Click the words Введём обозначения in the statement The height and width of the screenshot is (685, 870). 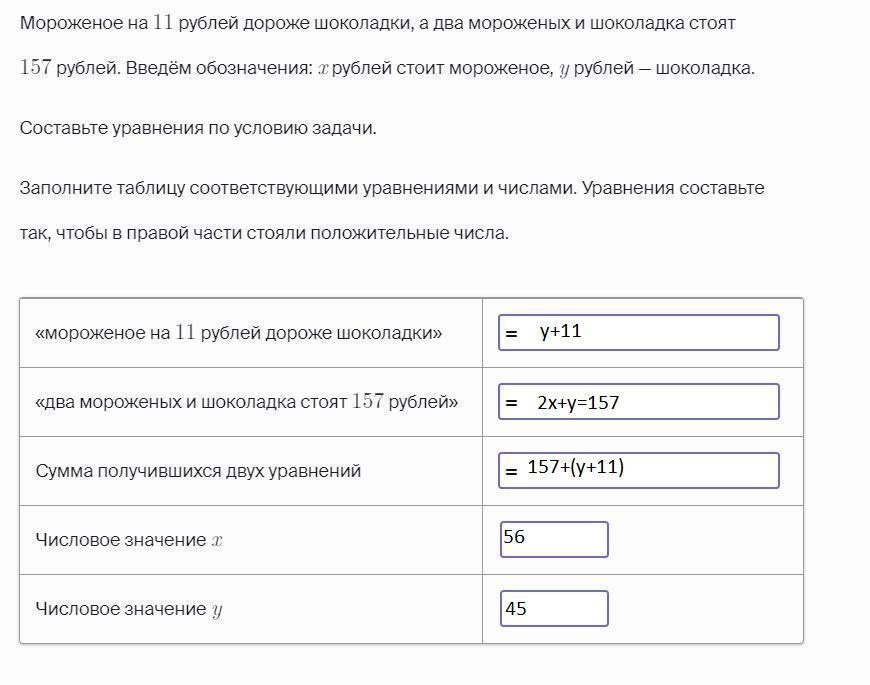219,68
